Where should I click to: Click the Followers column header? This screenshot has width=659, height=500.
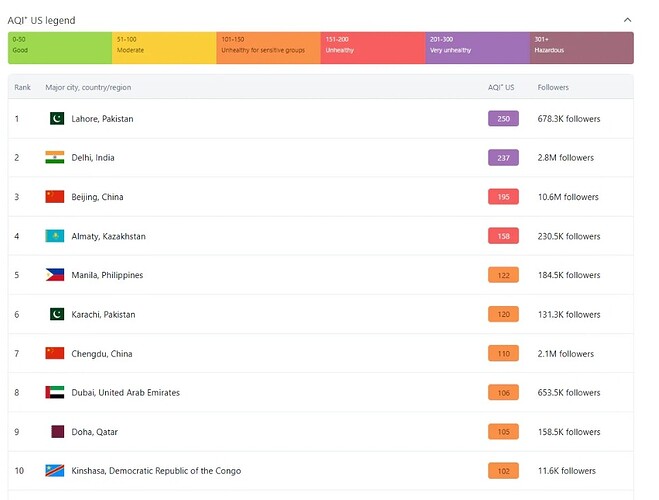553,88
